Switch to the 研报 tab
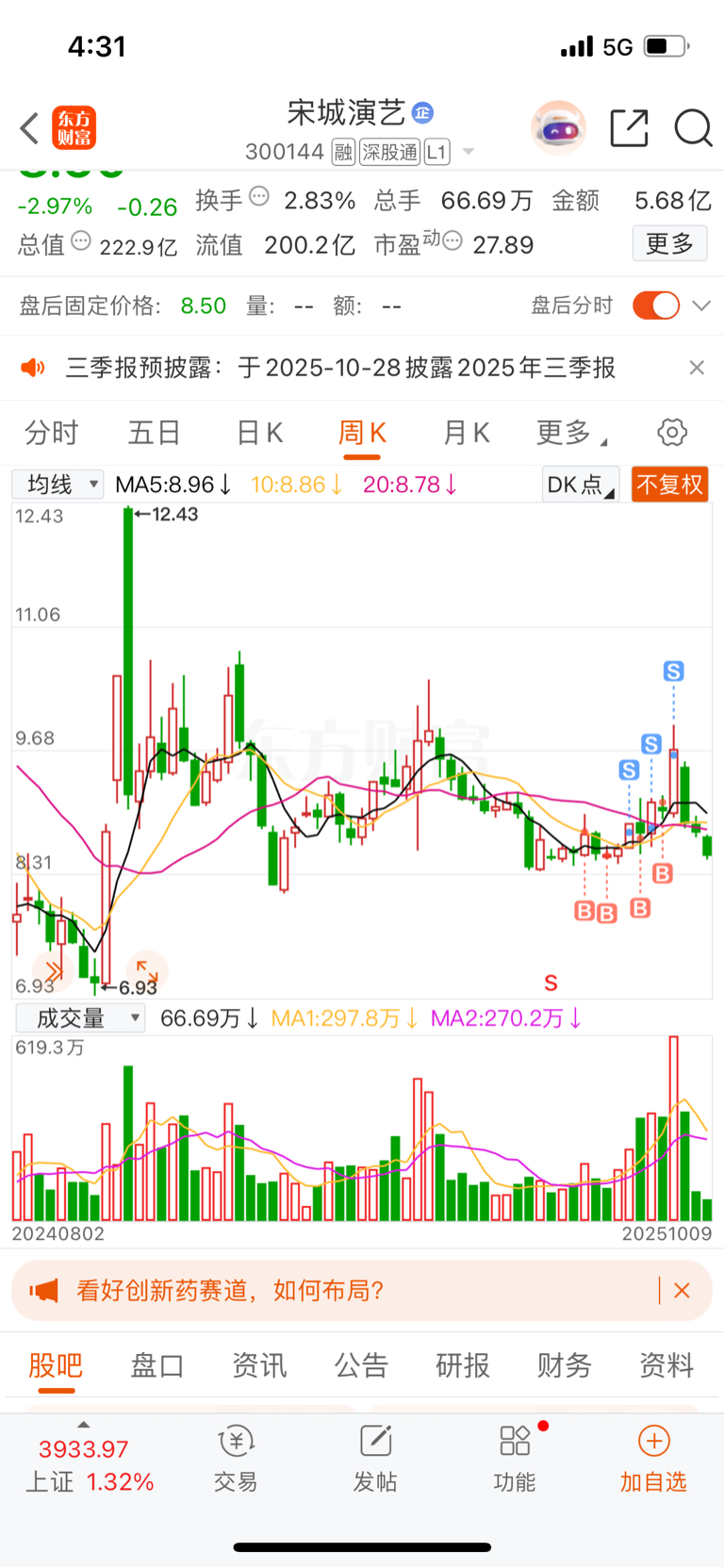The width and height of the screenshot is (724, 1568). point(463,1365)
